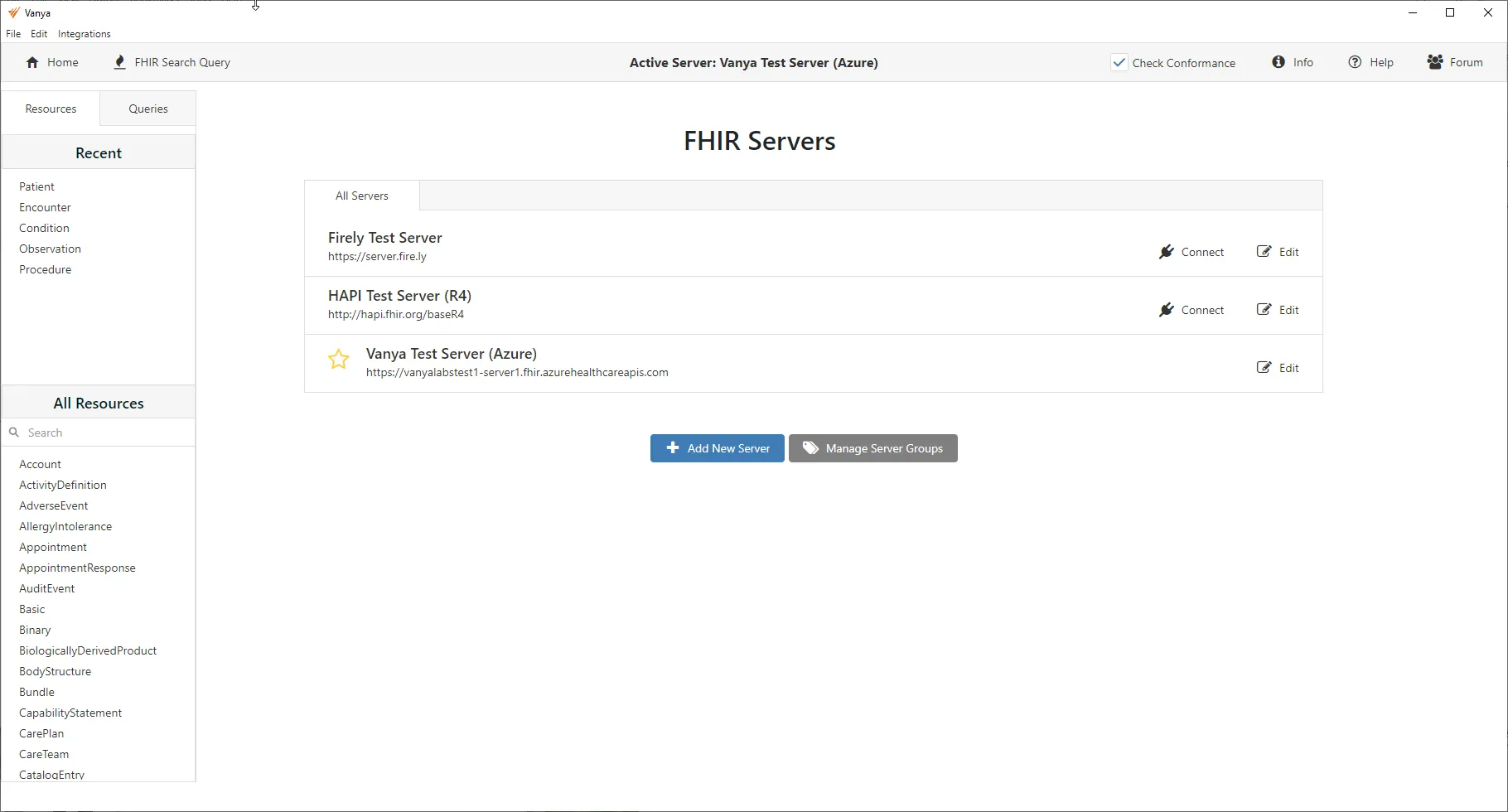
Task: Open the Forum icon
Action: [1434, 62]
